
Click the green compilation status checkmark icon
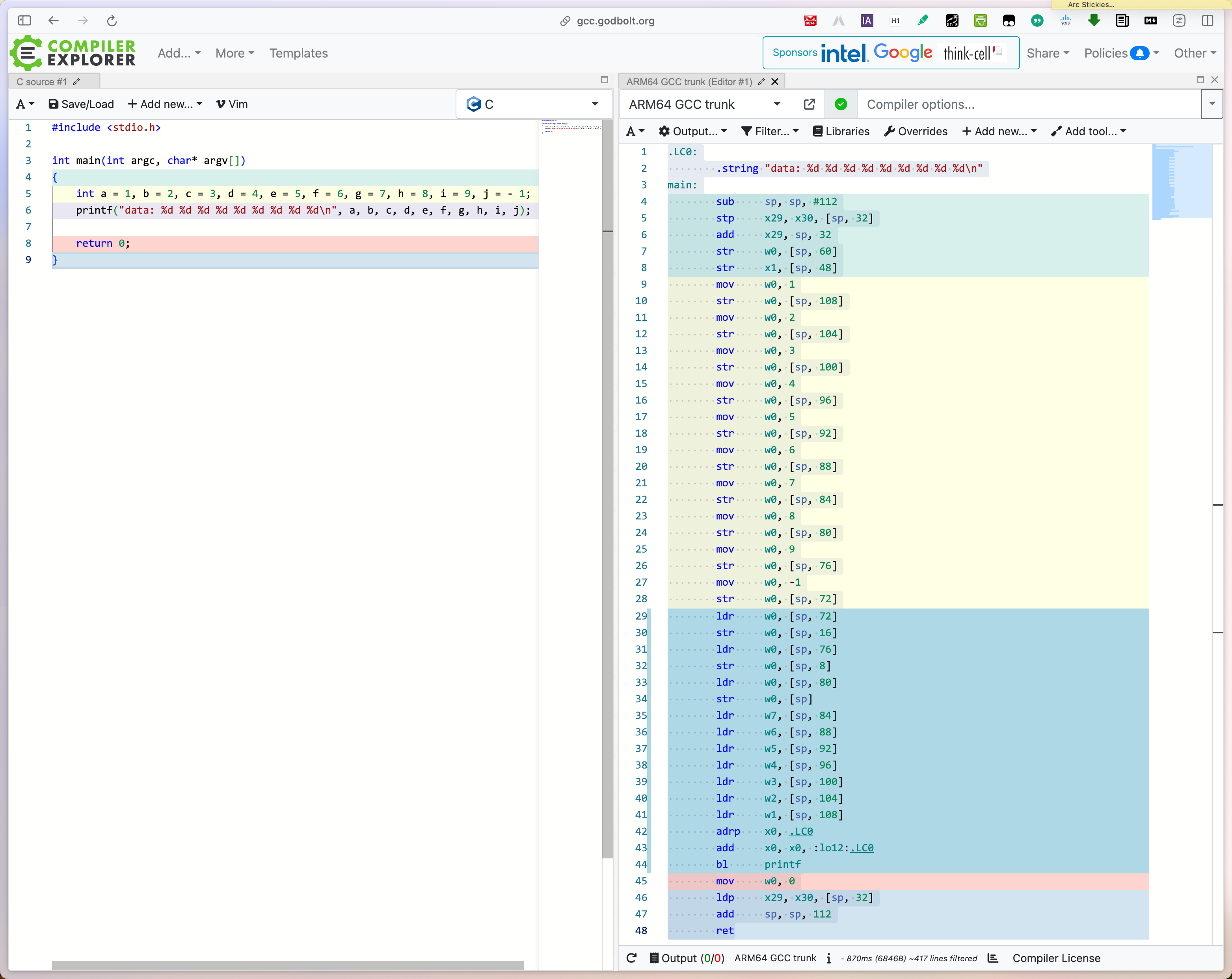tap(841, 104)
